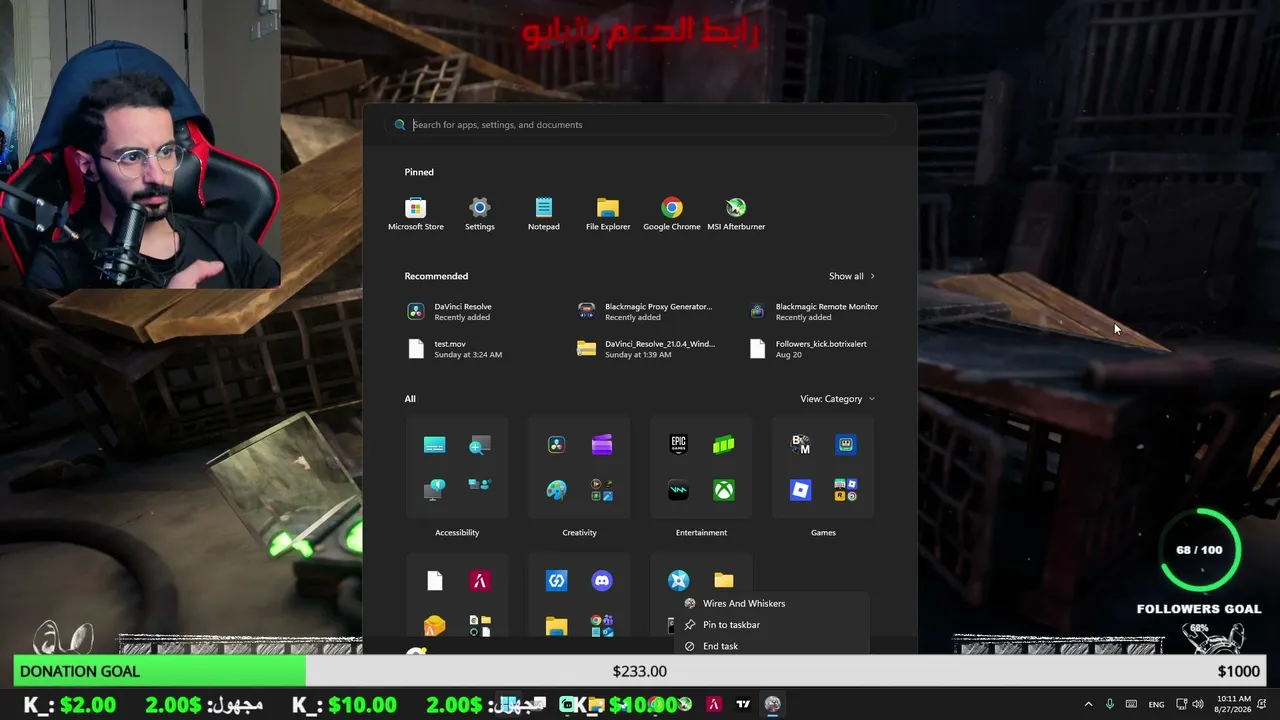This screenshot has width=1280, height=720.
Task: Click the Games category label
Action: point(823,532)
